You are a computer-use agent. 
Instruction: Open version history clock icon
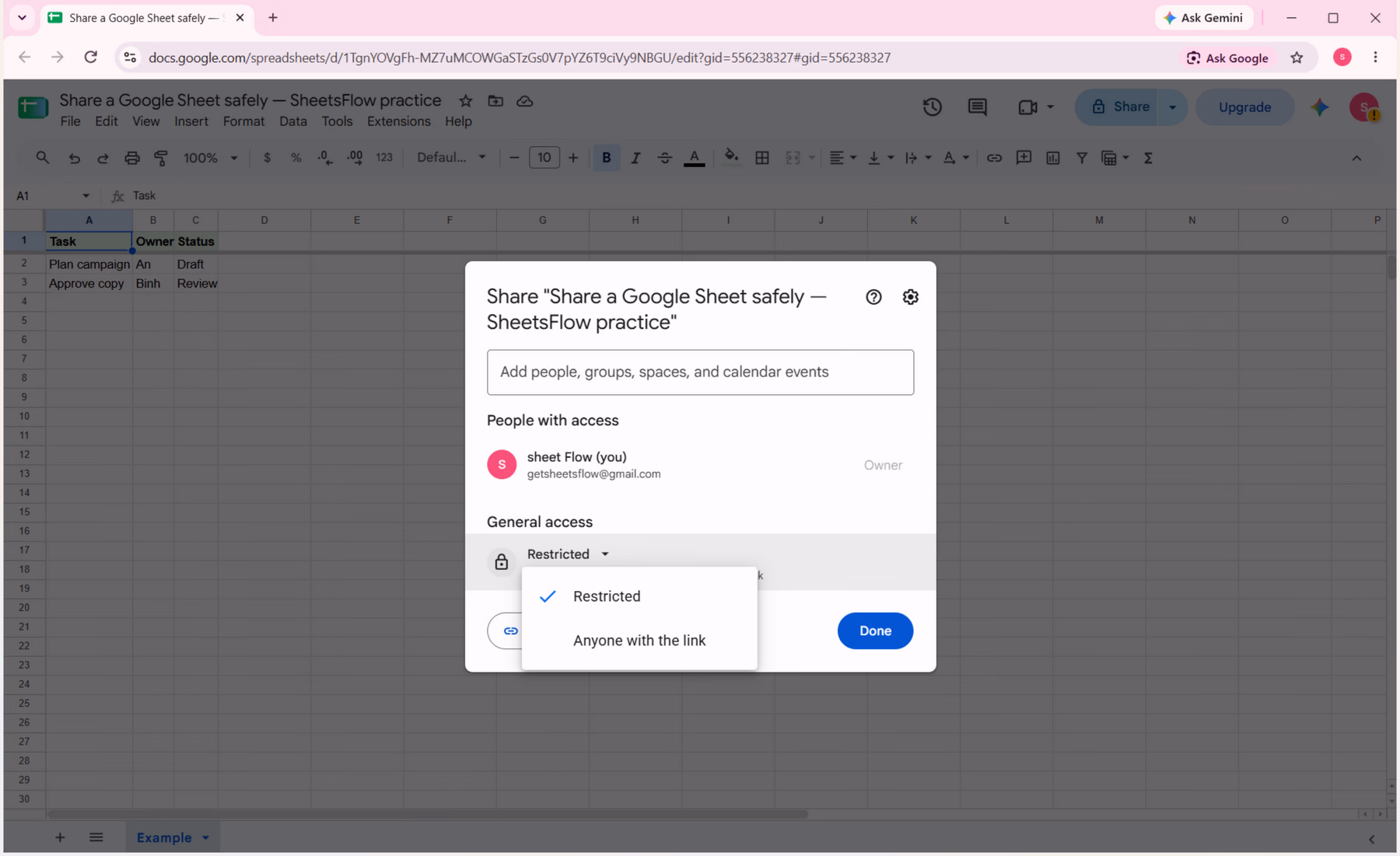coord(932,107)
